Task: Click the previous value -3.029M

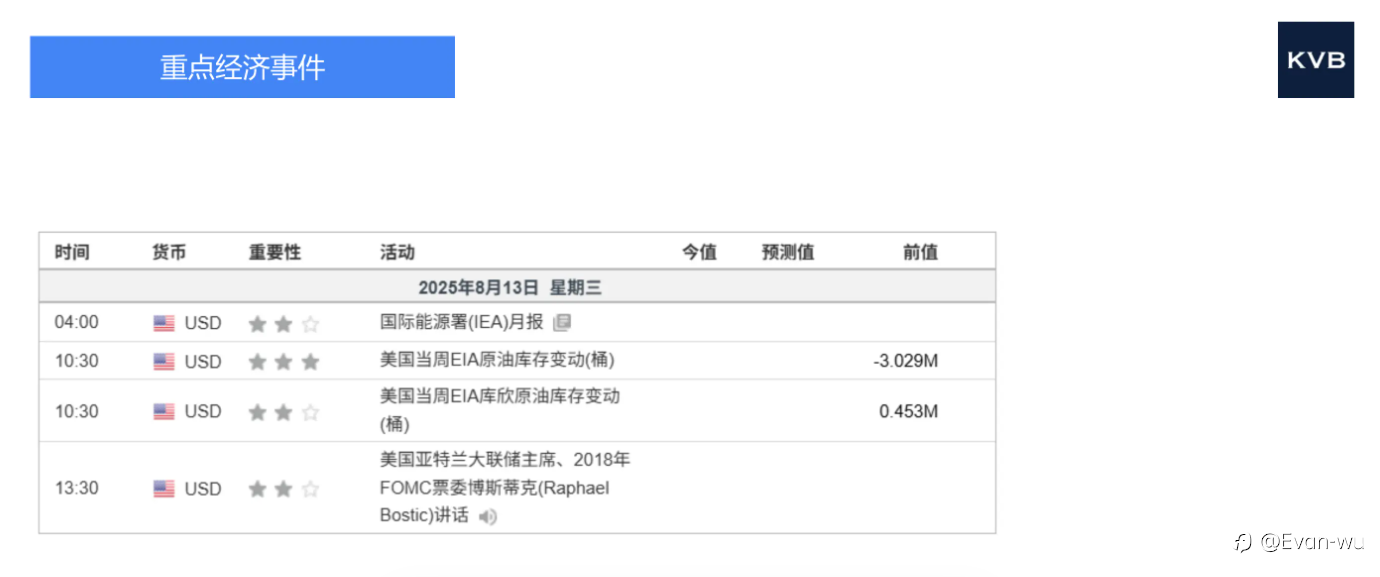Action: click(905, 361)
